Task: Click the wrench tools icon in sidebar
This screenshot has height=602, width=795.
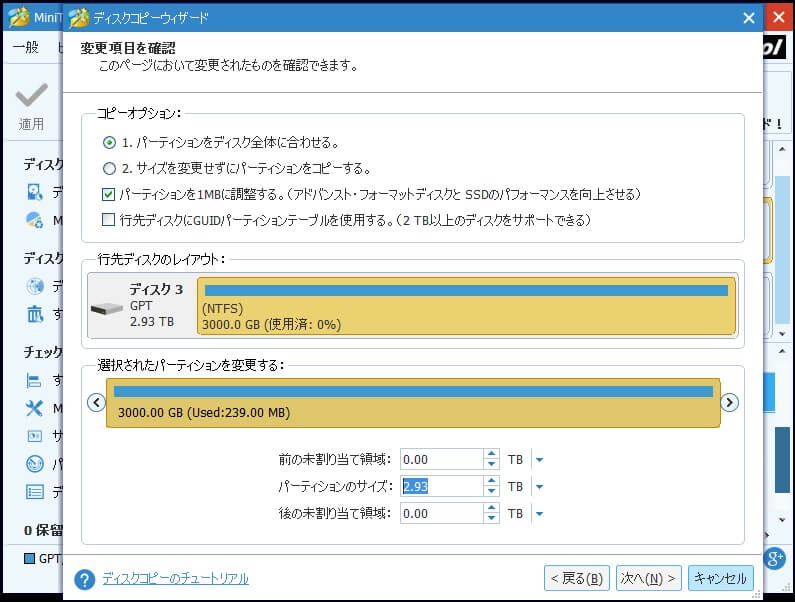Action: 34,408
